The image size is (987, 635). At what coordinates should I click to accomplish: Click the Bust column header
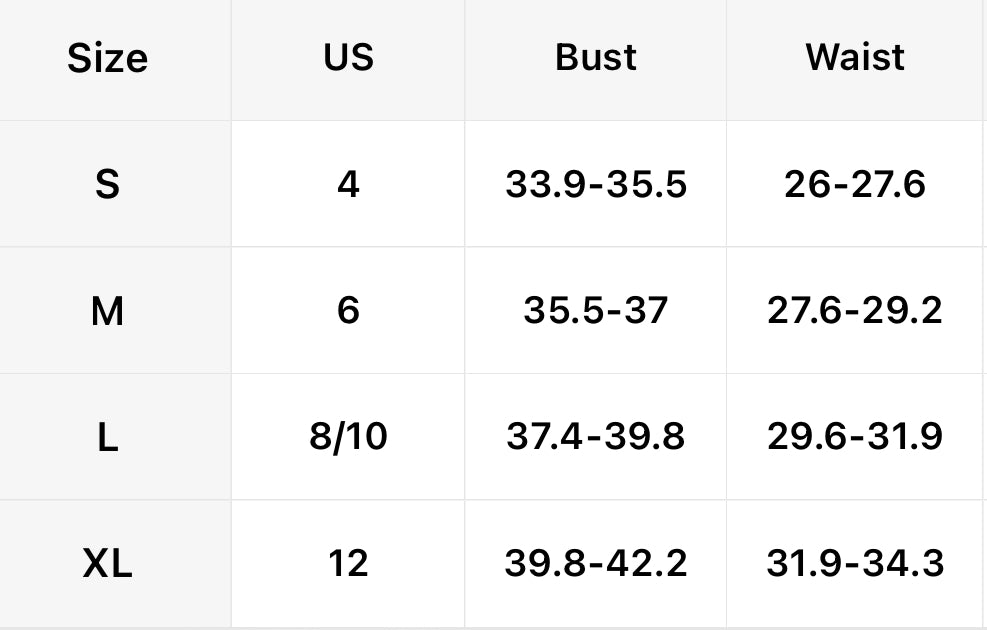[595, 57]
